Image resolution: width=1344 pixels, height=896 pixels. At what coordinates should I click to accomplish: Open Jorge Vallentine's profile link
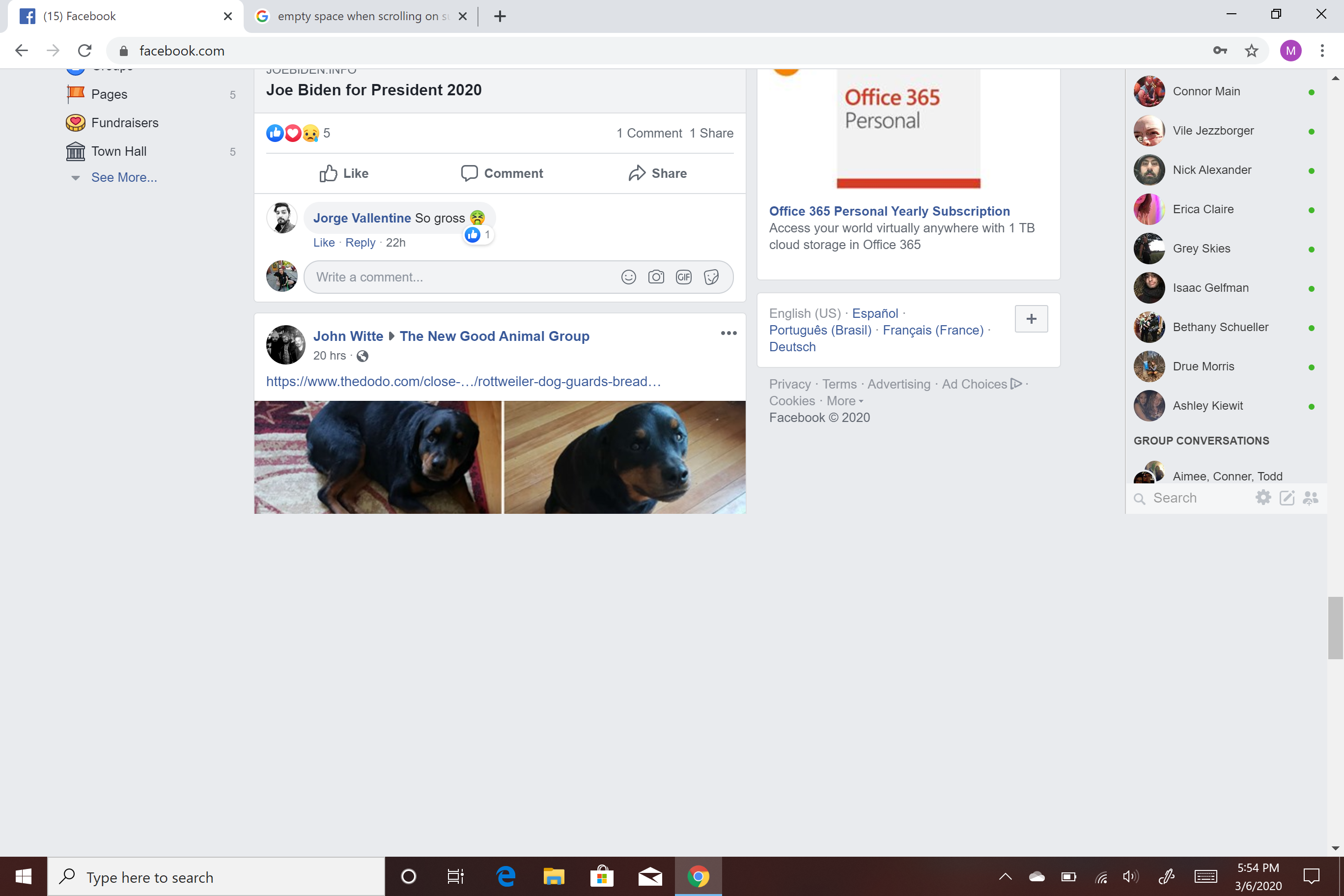[x=362, y=218]
